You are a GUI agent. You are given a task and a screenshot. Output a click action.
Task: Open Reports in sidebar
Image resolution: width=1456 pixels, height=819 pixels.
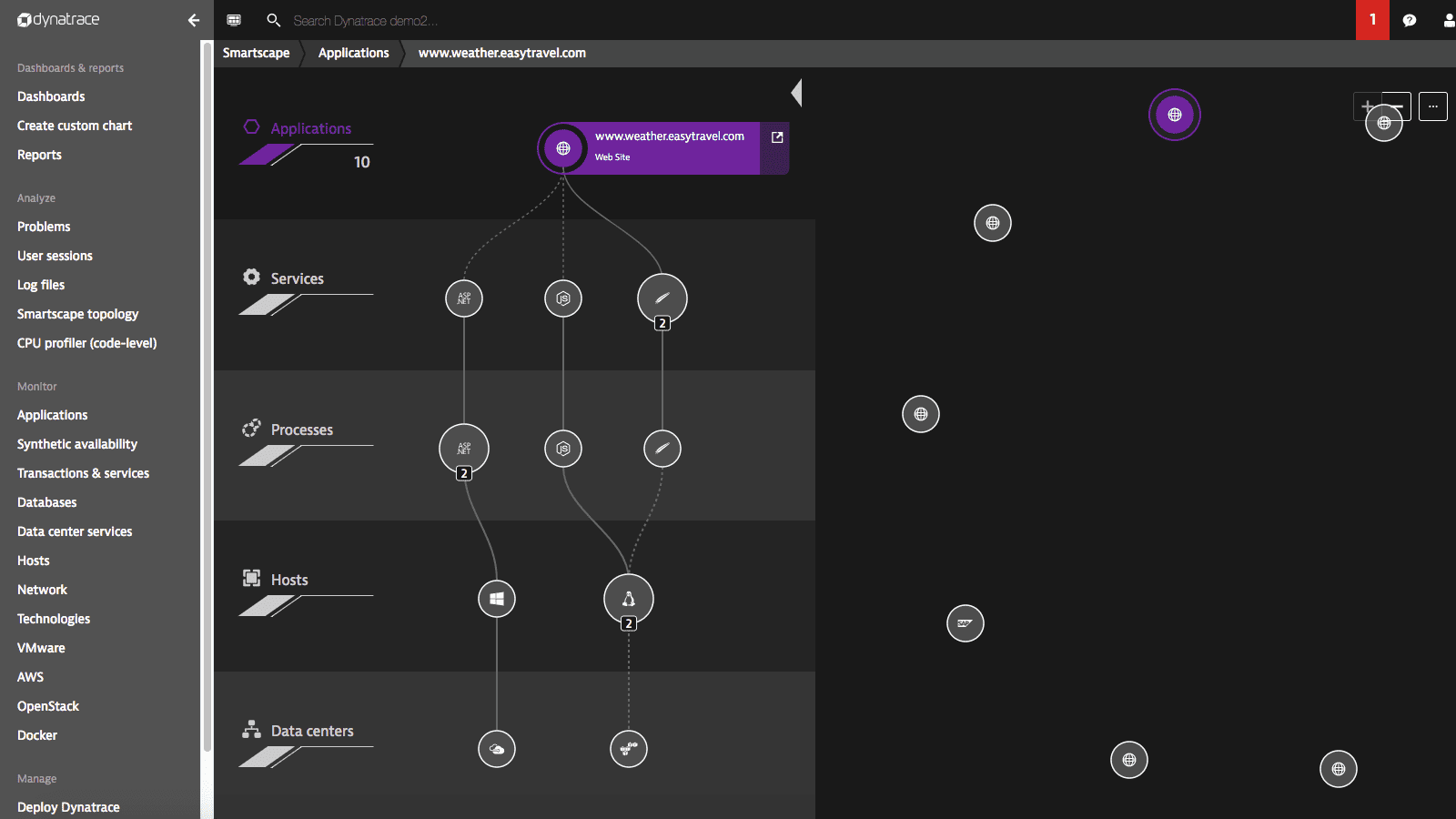pyautogui.click(x=39, y=155)
